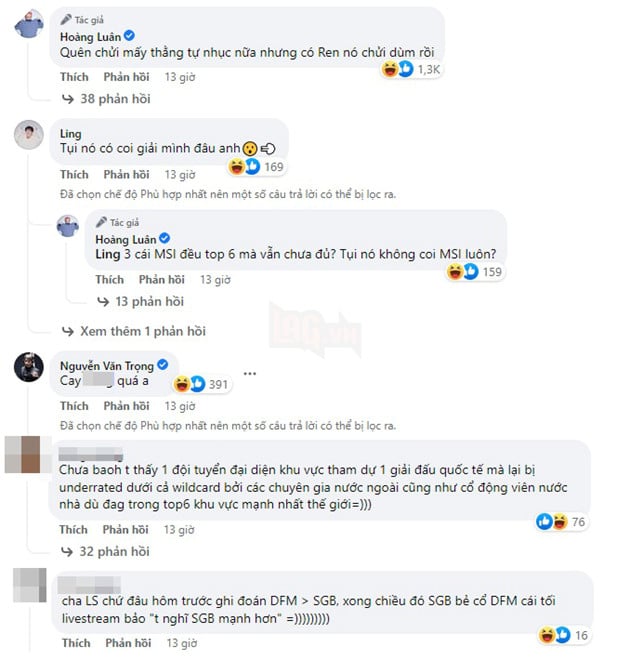Reply to Hoàng Luân's top comment via Phản hồi
The width and height of the screenshot is (630, 660).
(x=126, y=77)
